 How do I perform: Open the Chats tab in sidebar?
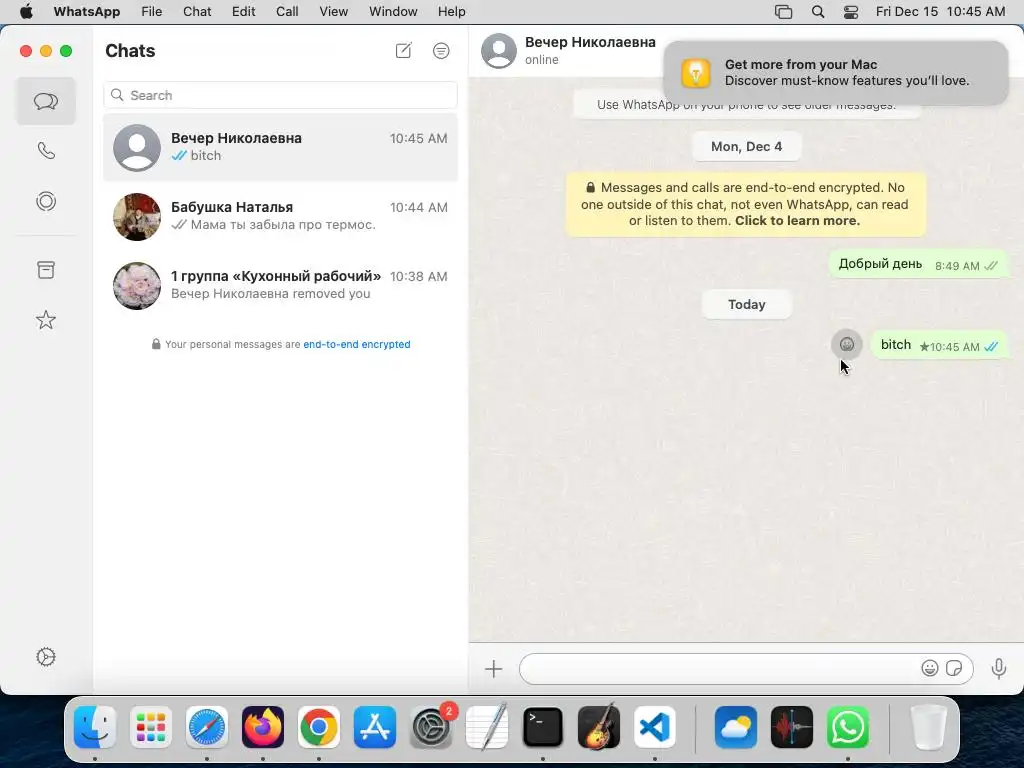[x=46, y=101]
